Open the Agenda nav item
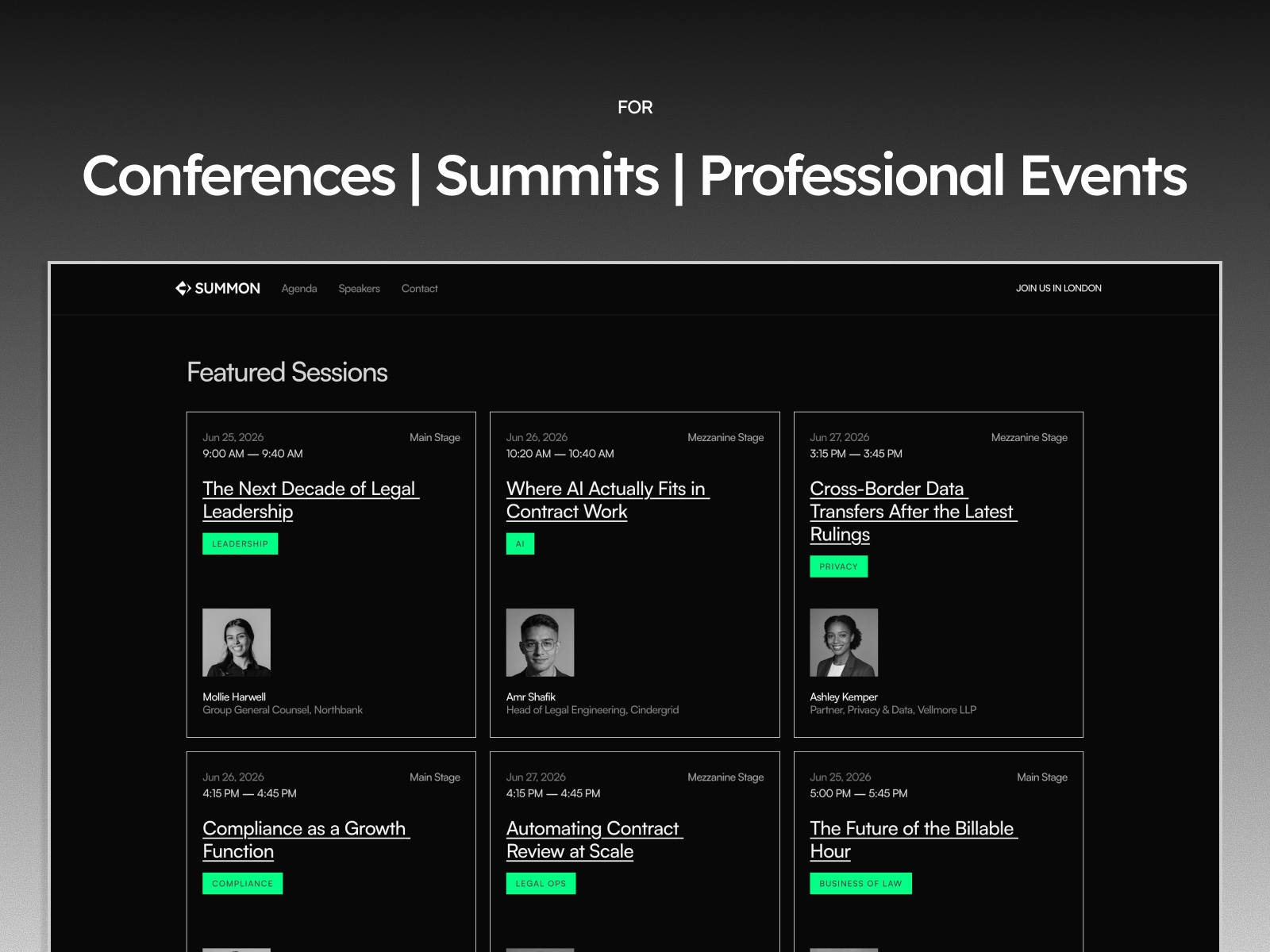Image resolution: width=1270 pixels, height=952 pixels. (299, 289)
